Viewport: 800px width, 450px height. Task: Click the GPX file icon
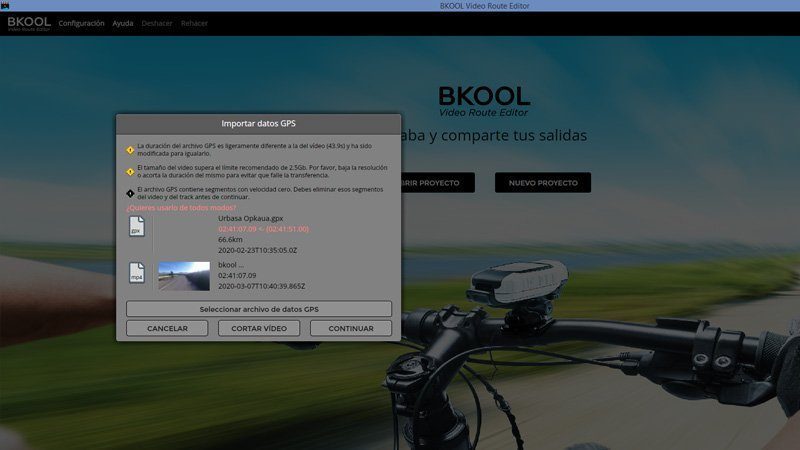click(x=136, y=229)
